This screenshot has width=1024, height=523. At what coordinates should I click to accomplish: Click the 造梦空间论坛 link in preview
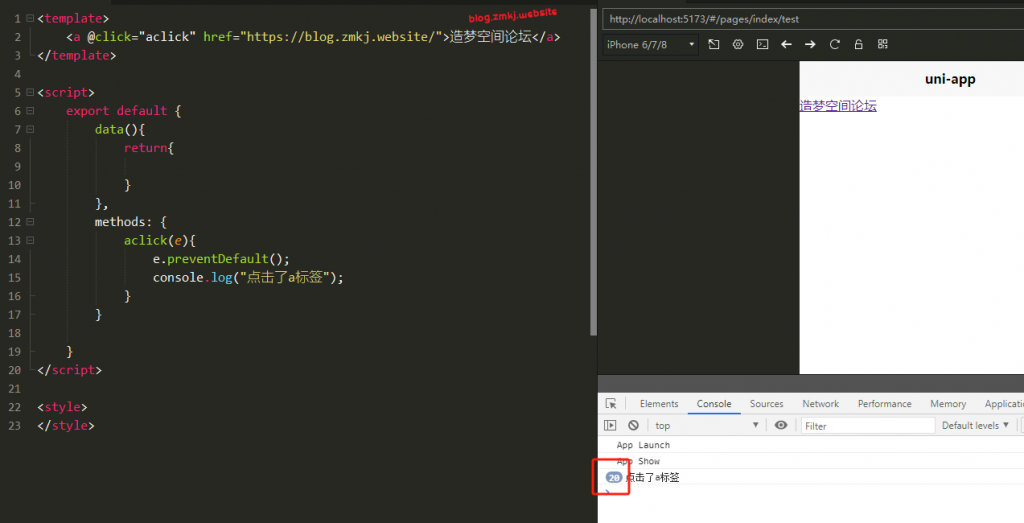(838, 106)
